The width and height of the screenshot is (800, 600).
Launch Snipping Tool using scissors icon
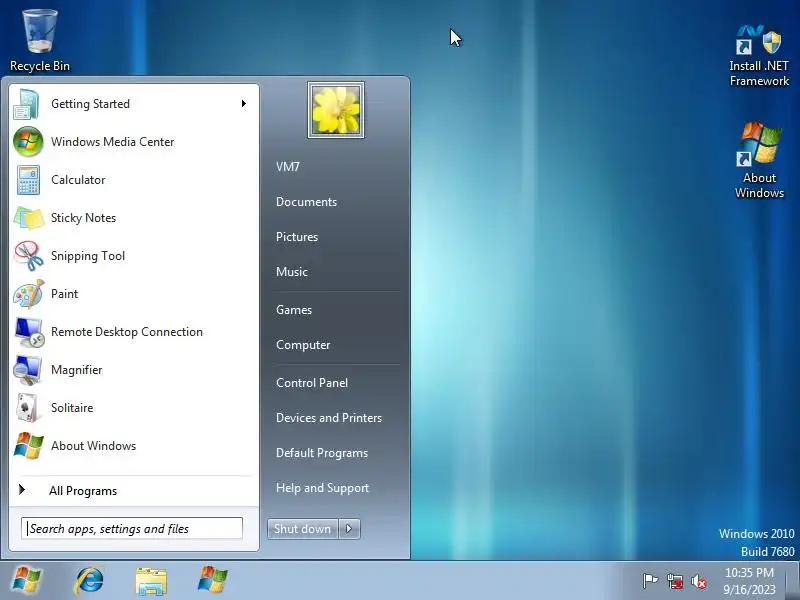[x=28, y=256]
